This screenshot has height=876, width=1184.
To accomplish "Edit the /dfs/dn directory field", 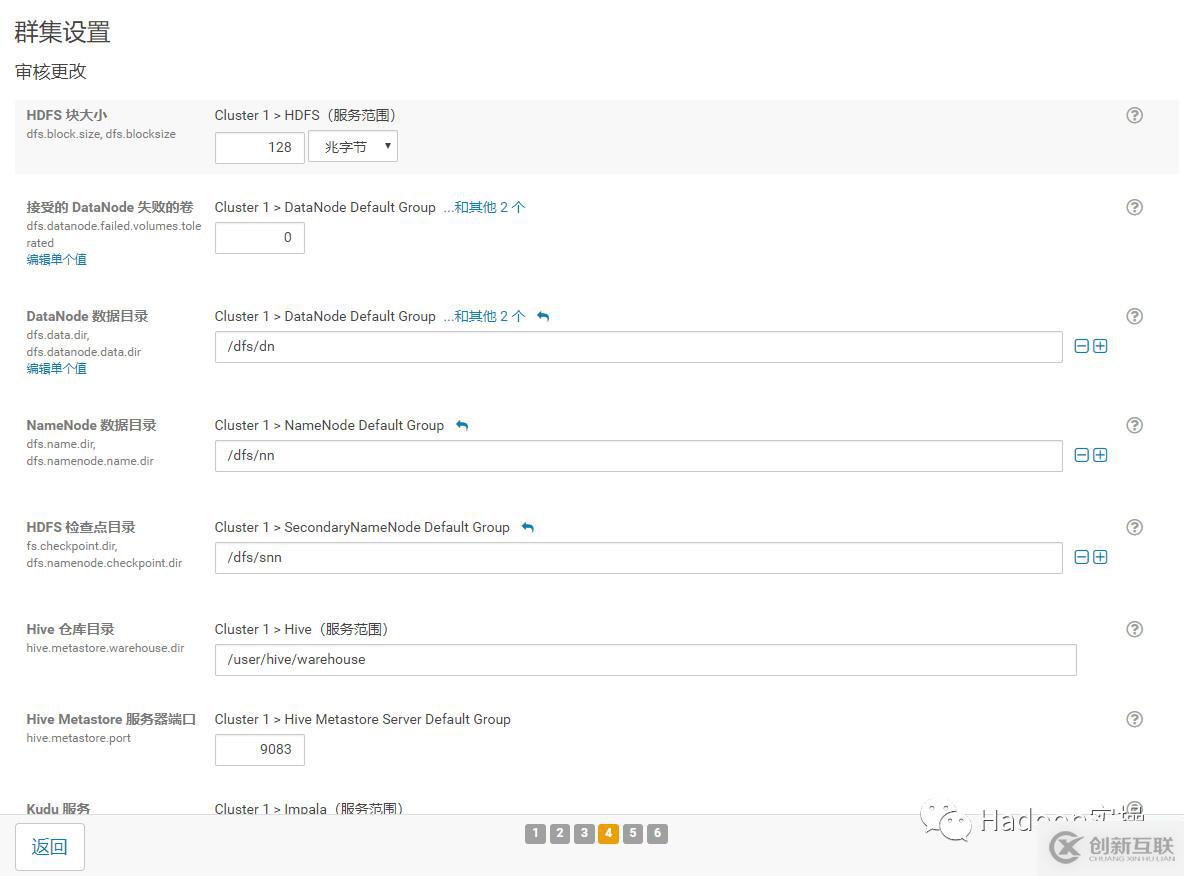I will (x=639, y=347).
